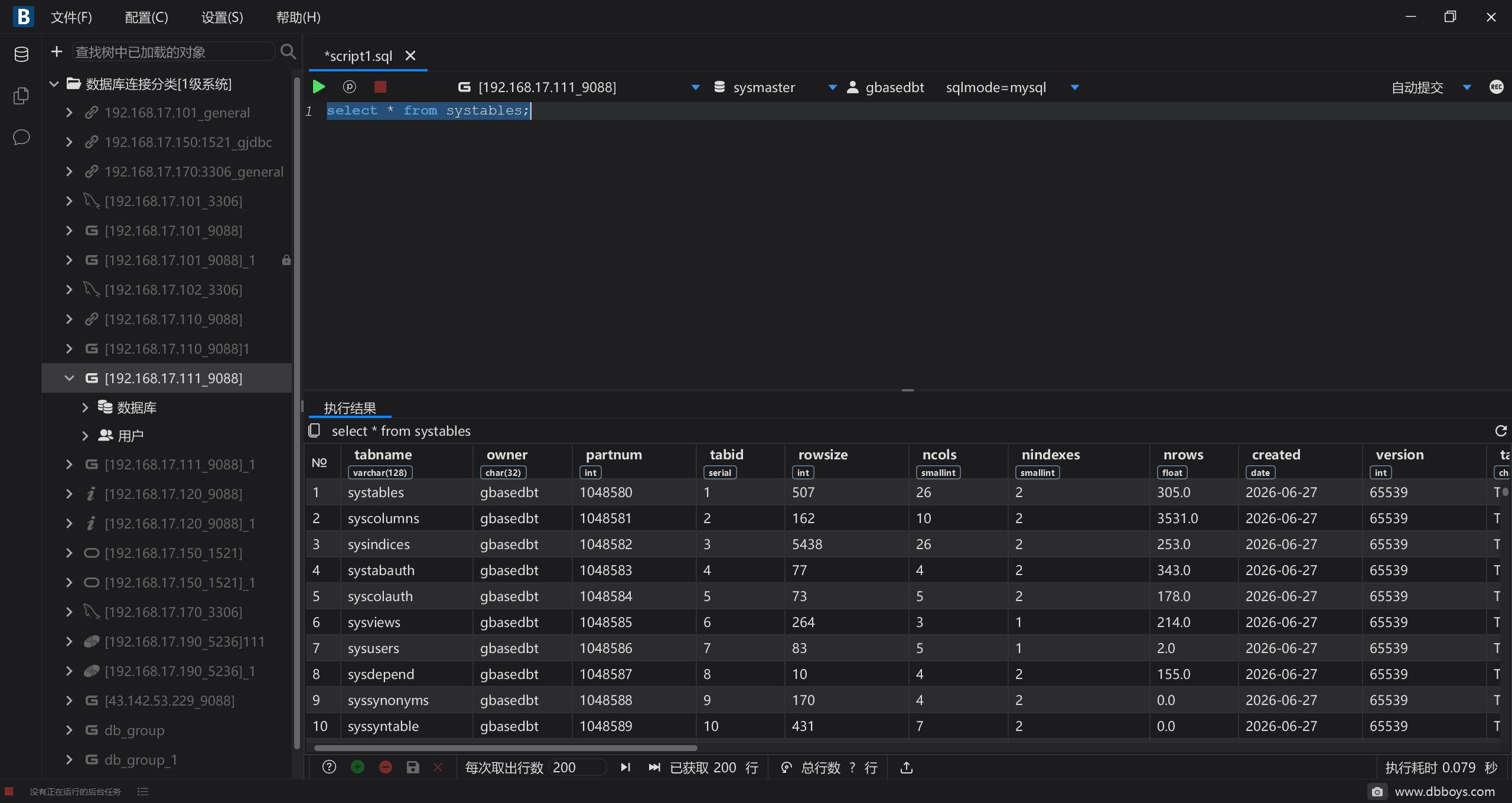The width and height of the screenshot is (1512, 803).
Task: Switch to the *script1.sql tab
Action: coord(358,56)
